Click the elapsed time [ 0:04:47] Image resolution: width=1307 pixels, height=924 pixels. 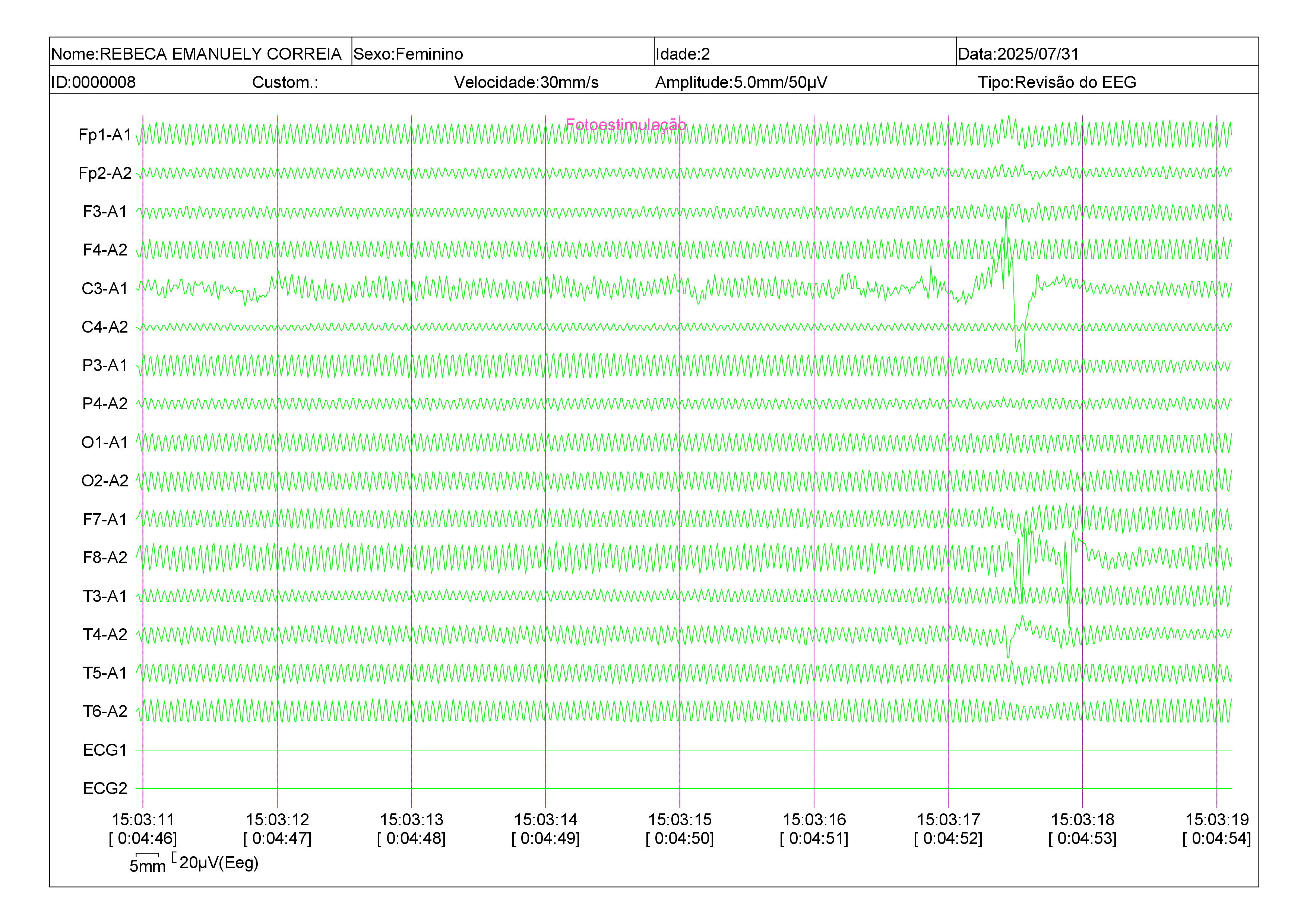click(x=277, y=839)
